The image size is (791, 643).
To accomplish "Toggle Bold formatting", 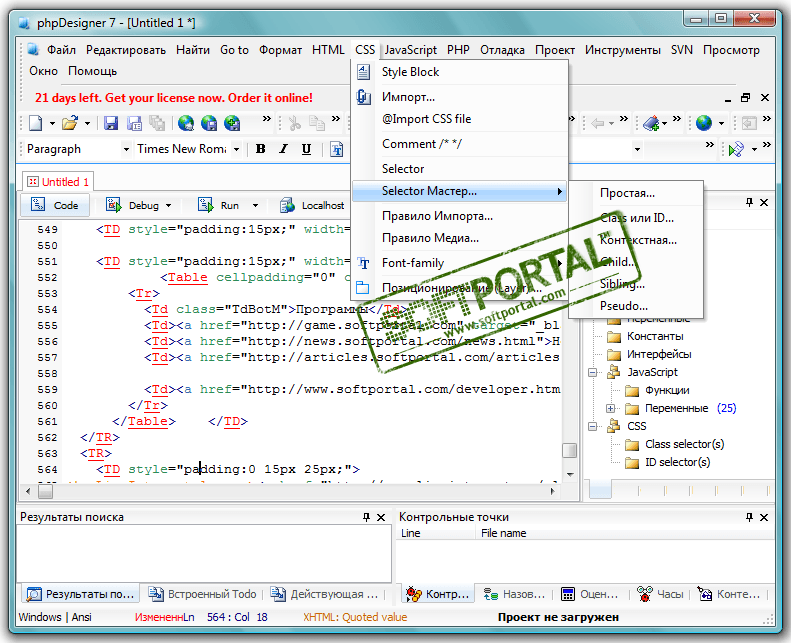I will point(261,149).
